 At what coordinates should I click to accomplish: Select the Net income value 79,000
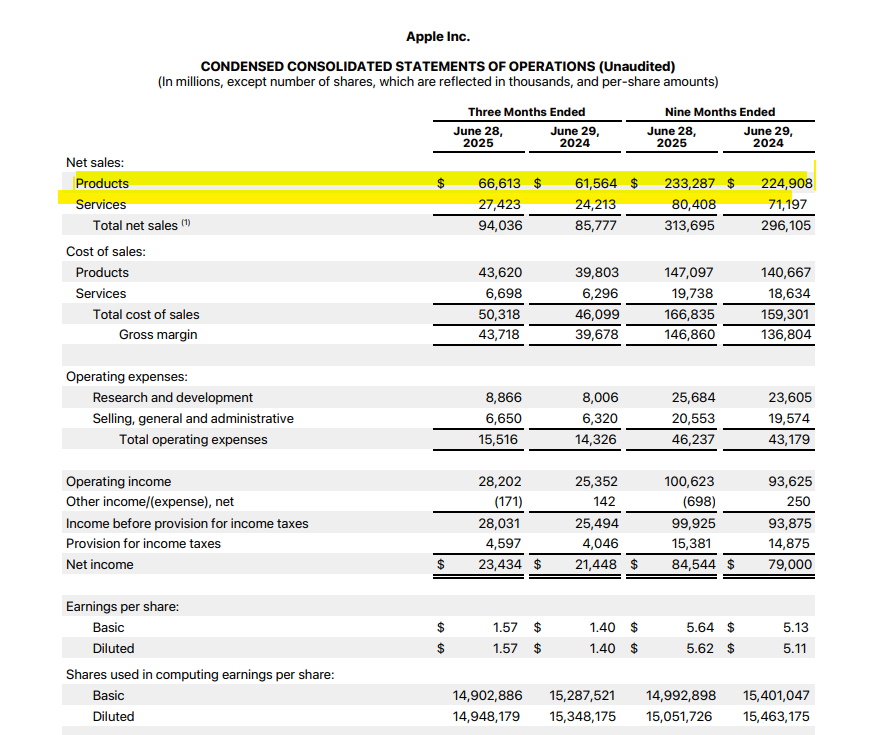coord(790,565)
